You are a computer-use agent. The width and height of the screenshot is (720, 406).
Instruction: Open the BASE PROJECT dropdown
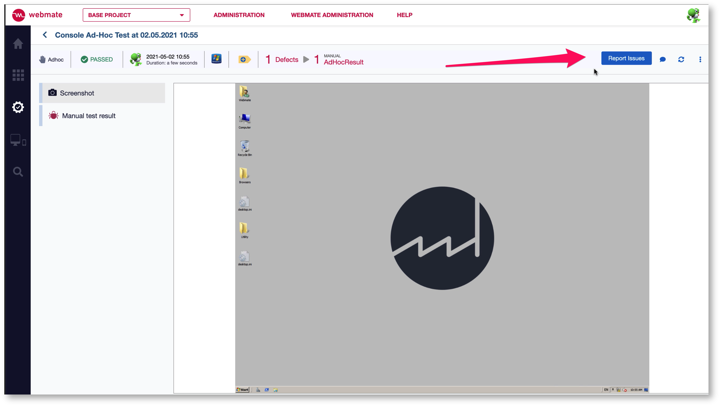point(136,15)
